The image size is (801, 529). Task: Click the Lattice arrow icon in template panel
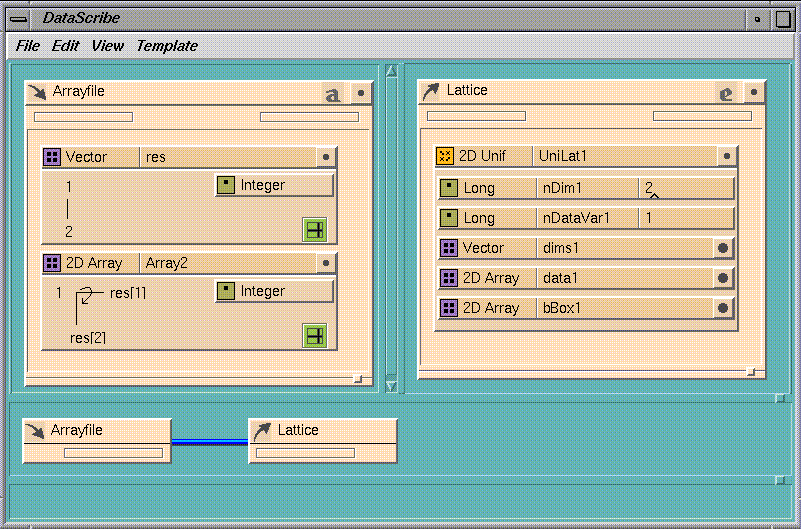(430, 91)
